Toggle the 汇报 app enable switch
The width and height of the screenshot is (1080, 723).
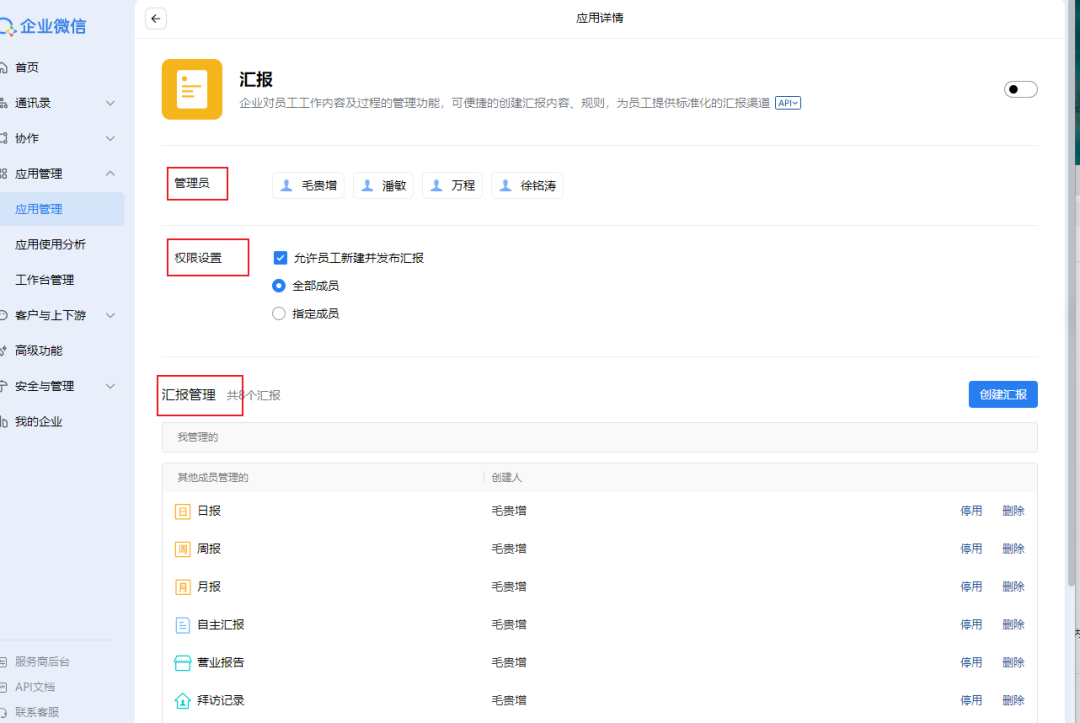[1020, 90]
